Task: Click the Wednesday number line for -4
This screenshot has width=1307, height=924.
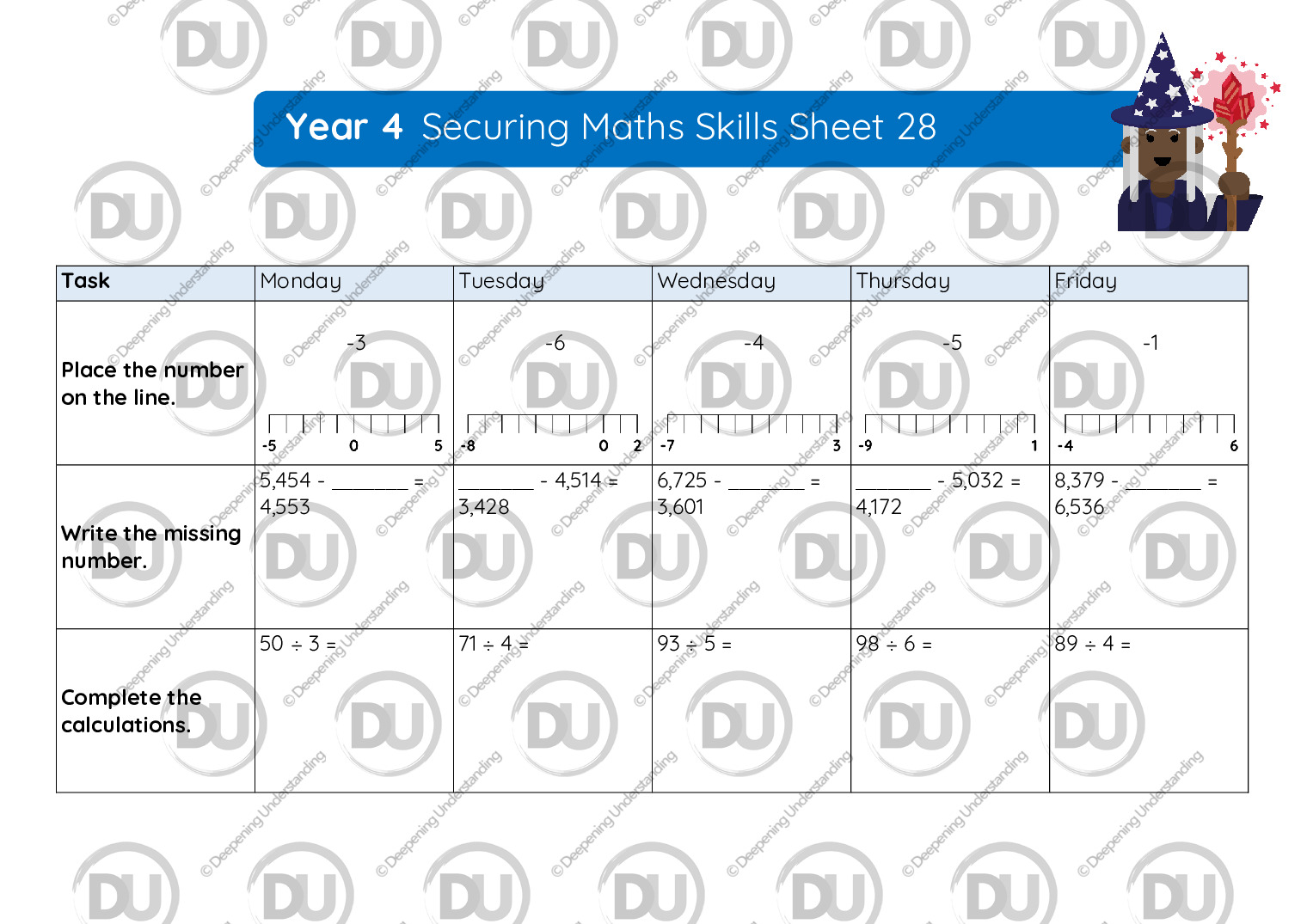Action: tap(752, 424)
